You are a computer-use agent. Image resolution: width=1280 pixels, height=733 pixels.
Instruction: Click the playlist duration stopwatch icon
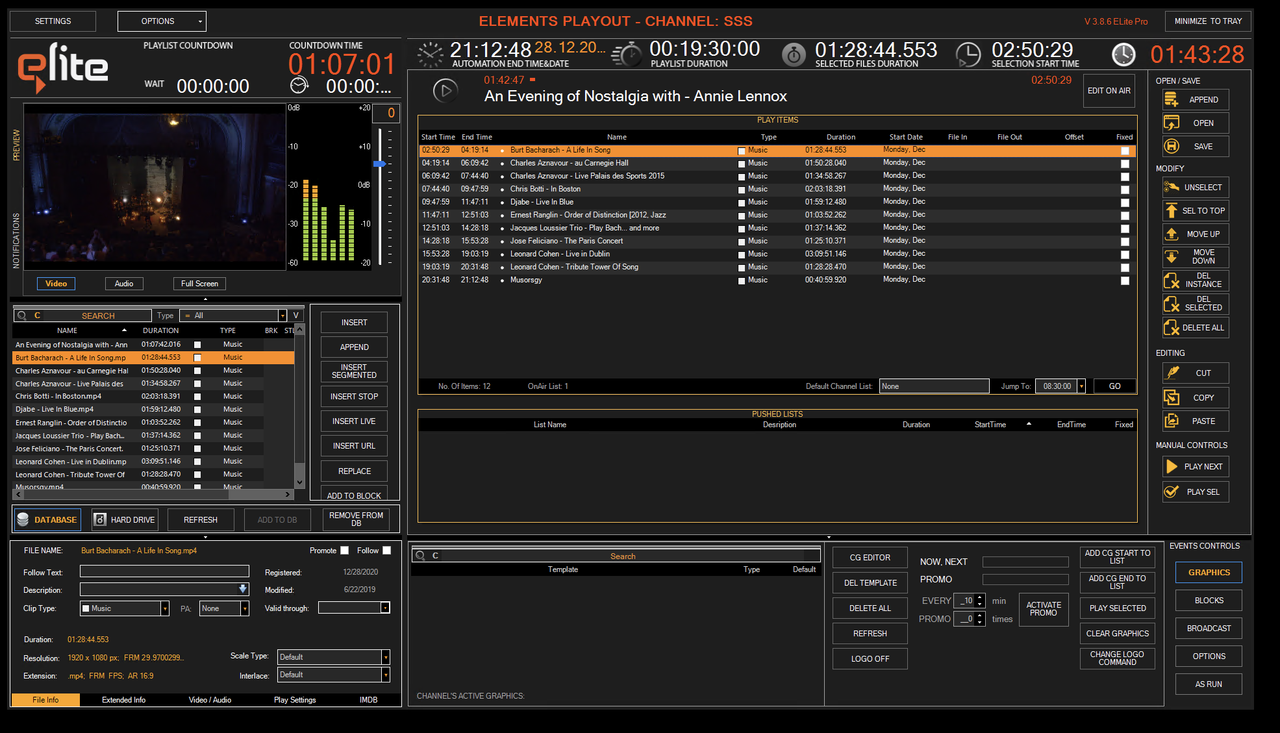coord(627,54)
